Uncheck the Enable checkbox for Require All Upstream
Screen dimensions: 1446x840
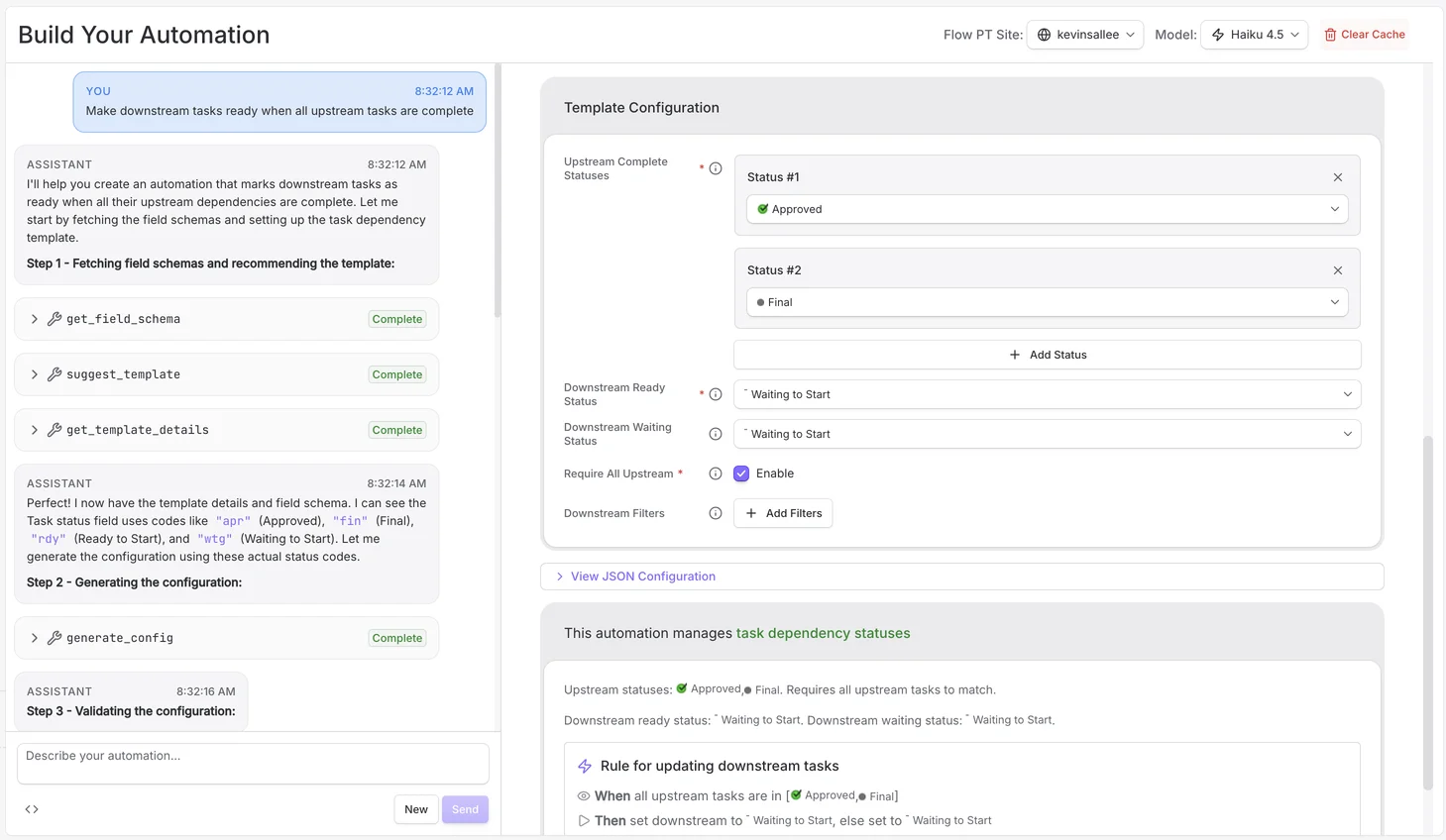tap(741, 472)
